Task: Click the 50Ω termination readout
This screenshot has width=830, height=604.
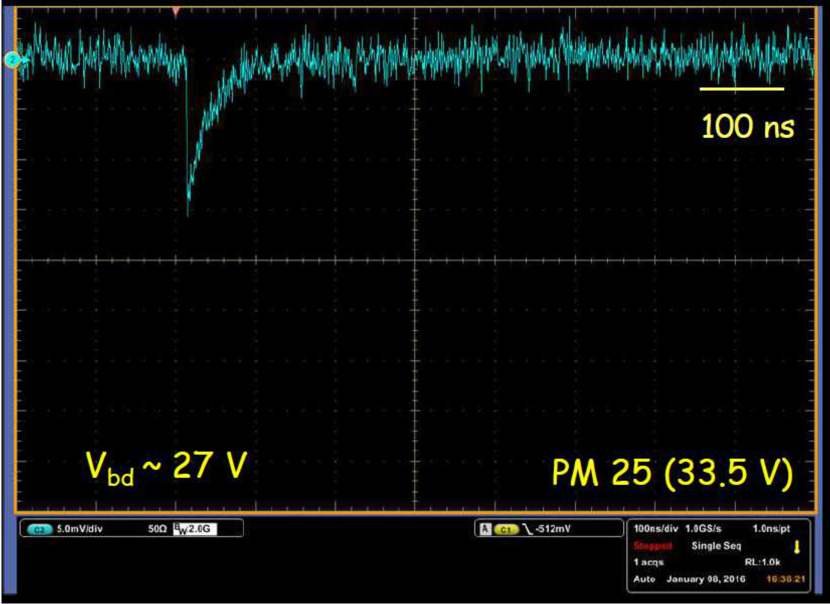Action: coord(157,529)
